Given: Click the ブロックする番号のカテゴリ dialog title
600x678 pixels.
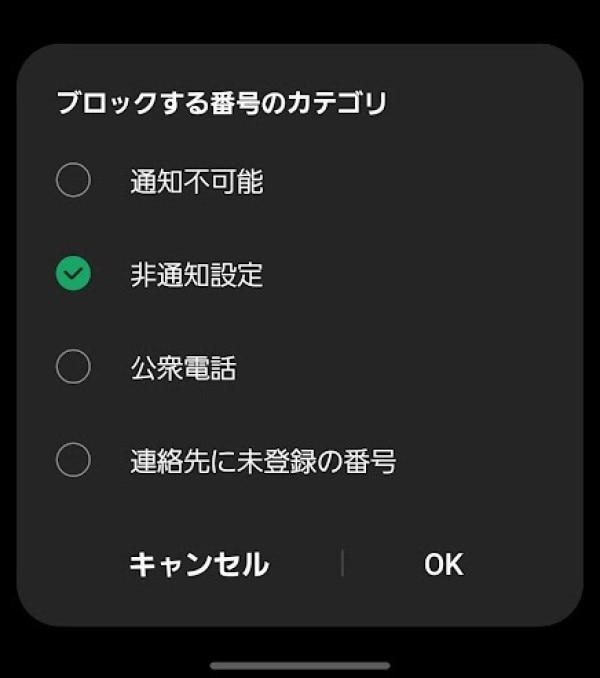Looking at the screenshot, I should [x=221, y=103].
